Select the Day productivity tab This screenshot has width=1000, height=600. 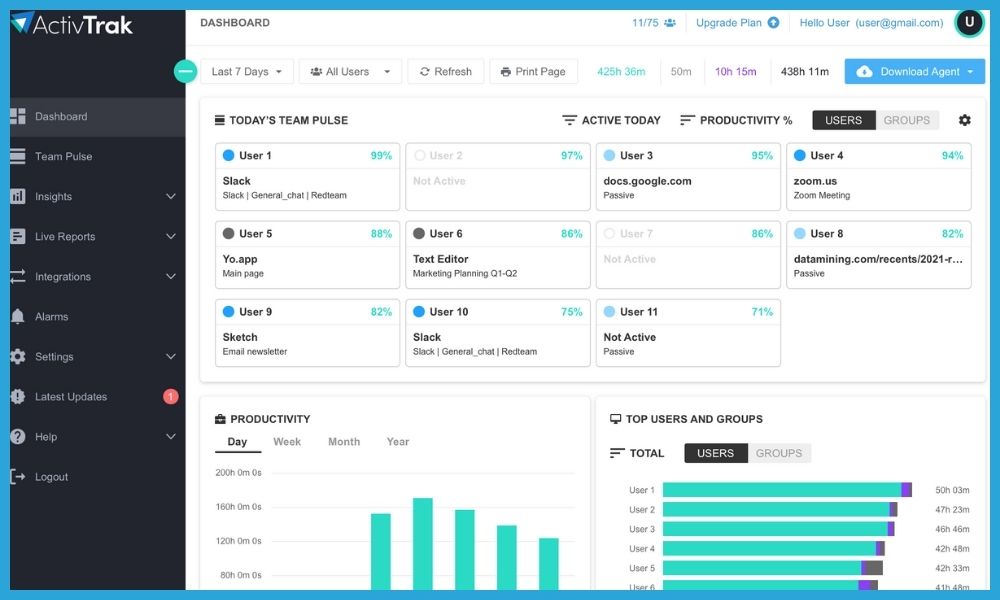point(237,442)
